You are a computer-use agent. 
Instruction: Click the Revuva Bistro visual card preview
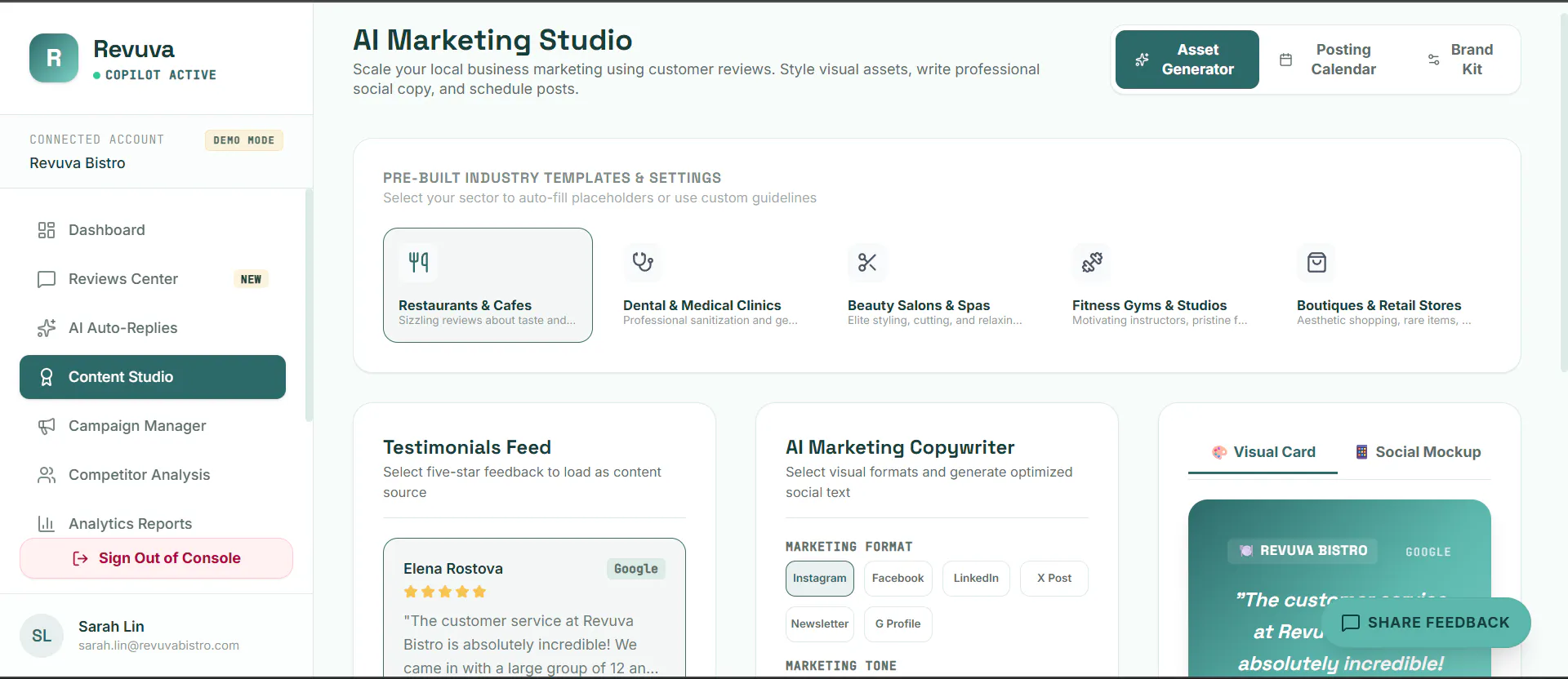click(1339, 589)
